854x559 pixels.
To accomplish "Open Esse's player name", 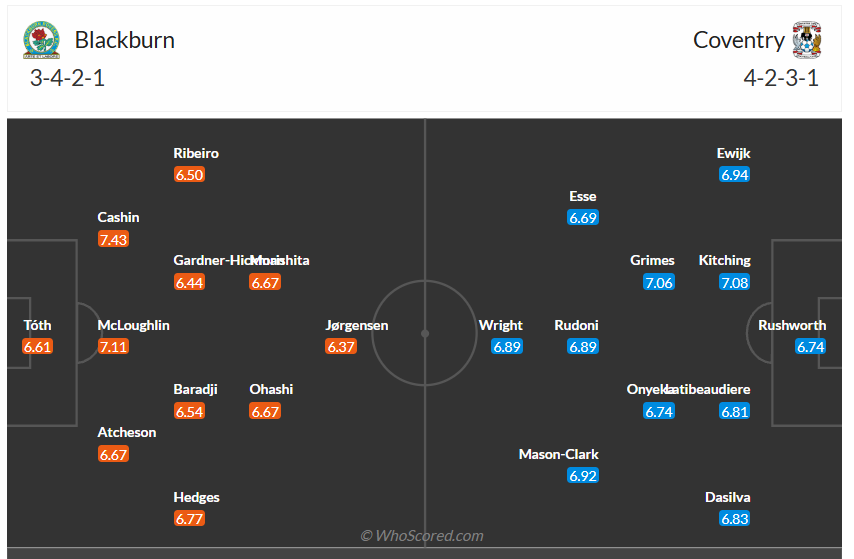I will tap(583, 196).
